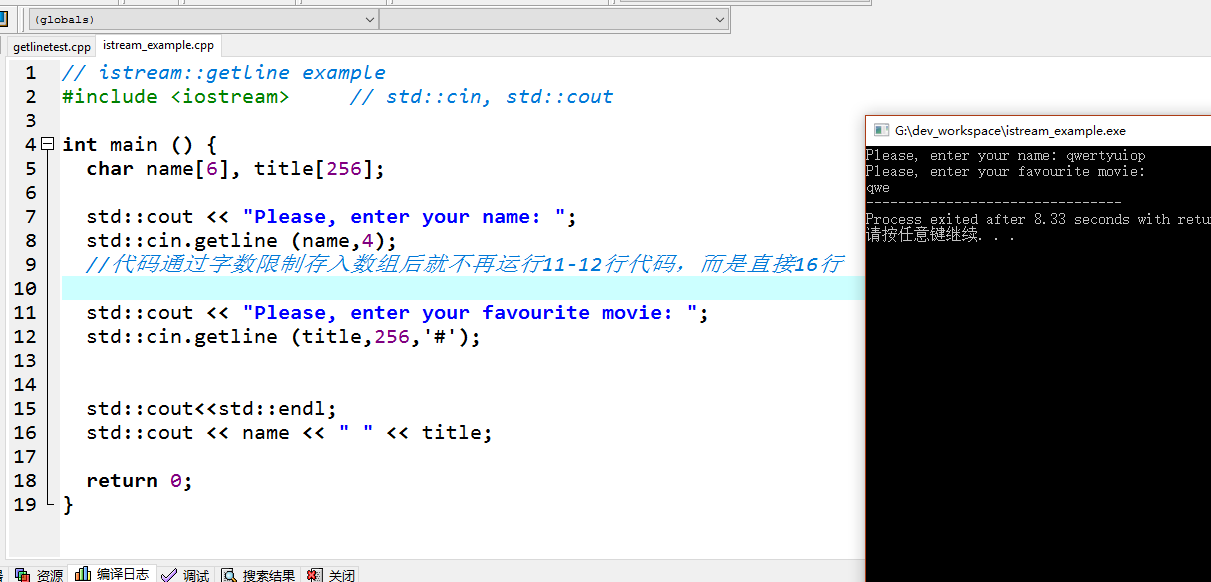
Task: Click the "int main () {" line
Action: click(x=139, y=145)
